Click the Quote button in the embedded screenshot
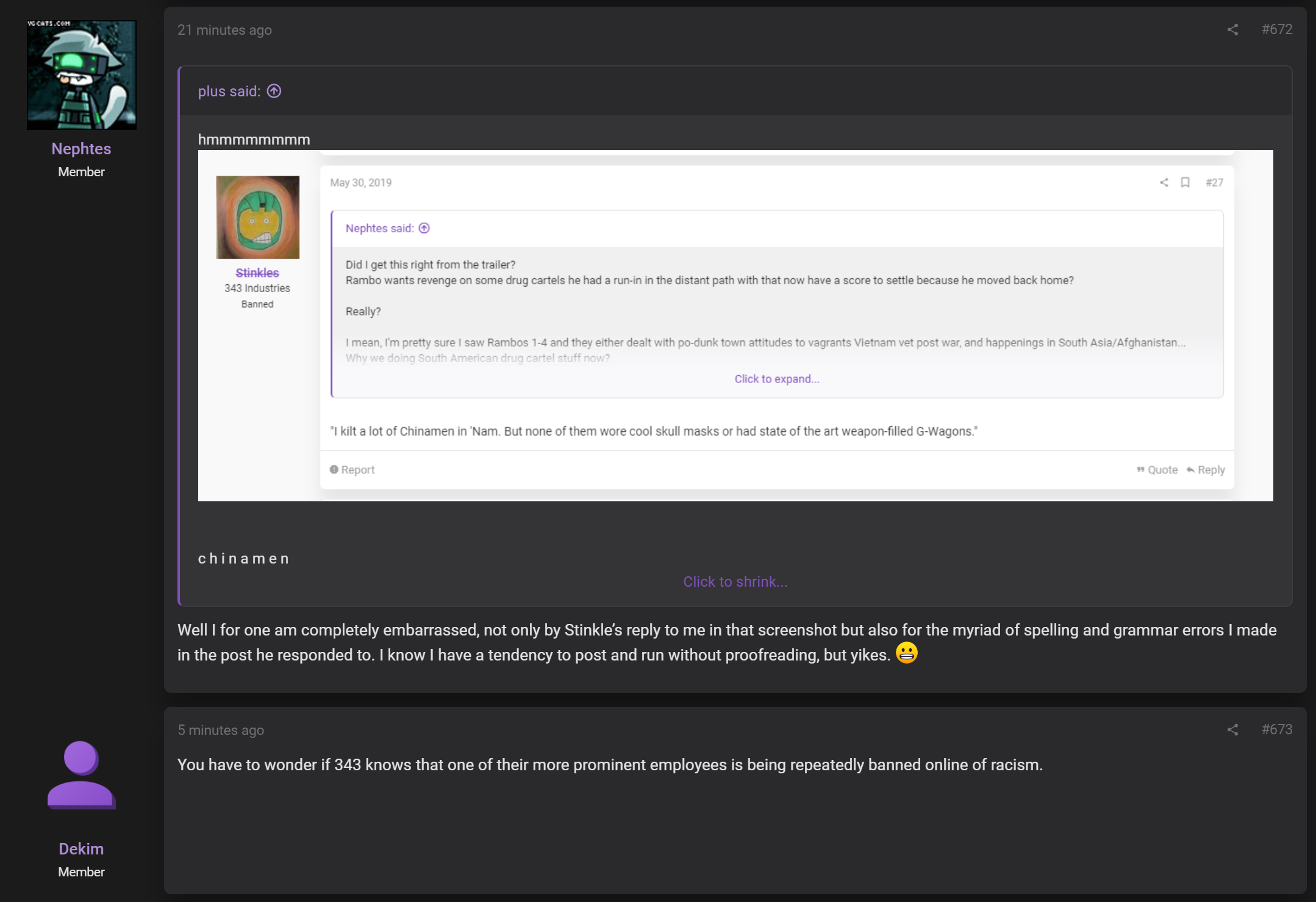The image size is (1316, 902). tap(1157, 470)
